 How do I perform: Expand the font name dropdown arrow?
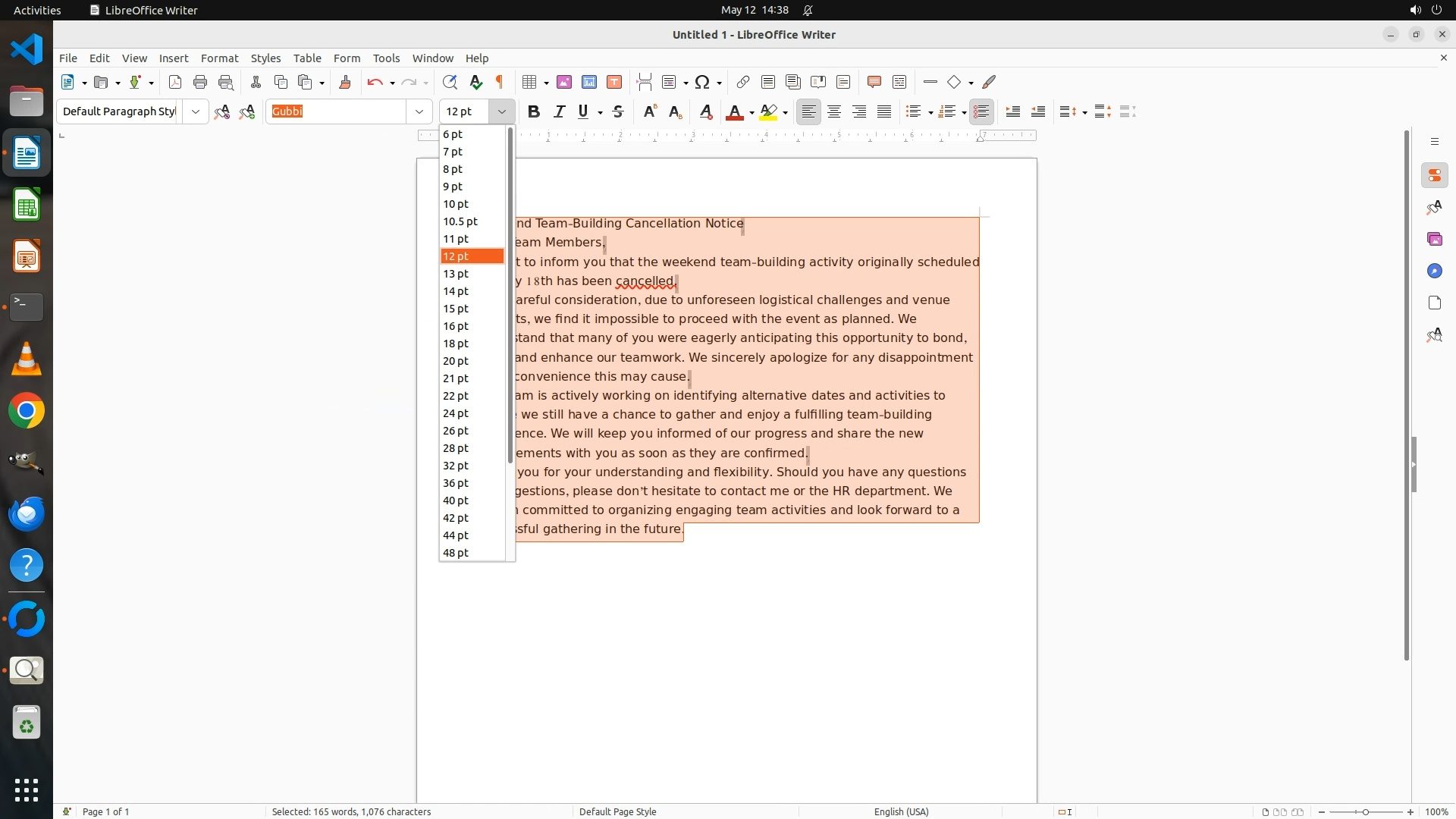419,111
